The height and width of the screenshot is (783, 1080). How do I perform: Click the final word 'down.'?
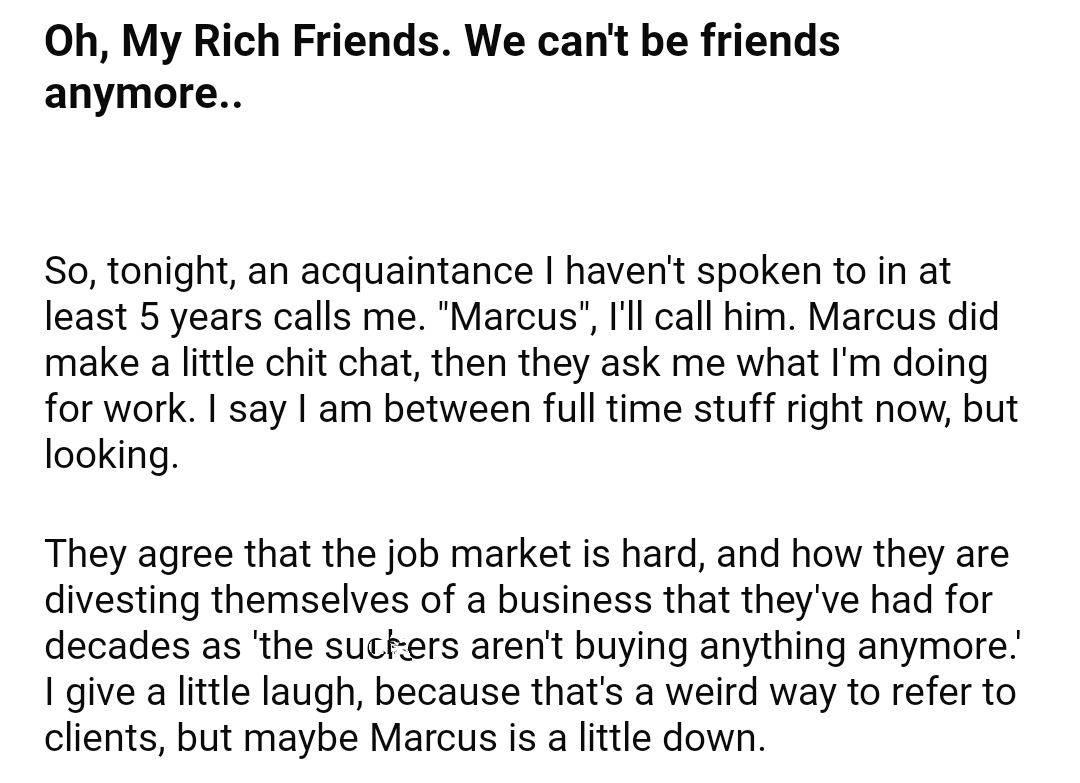tap(714, 738)
